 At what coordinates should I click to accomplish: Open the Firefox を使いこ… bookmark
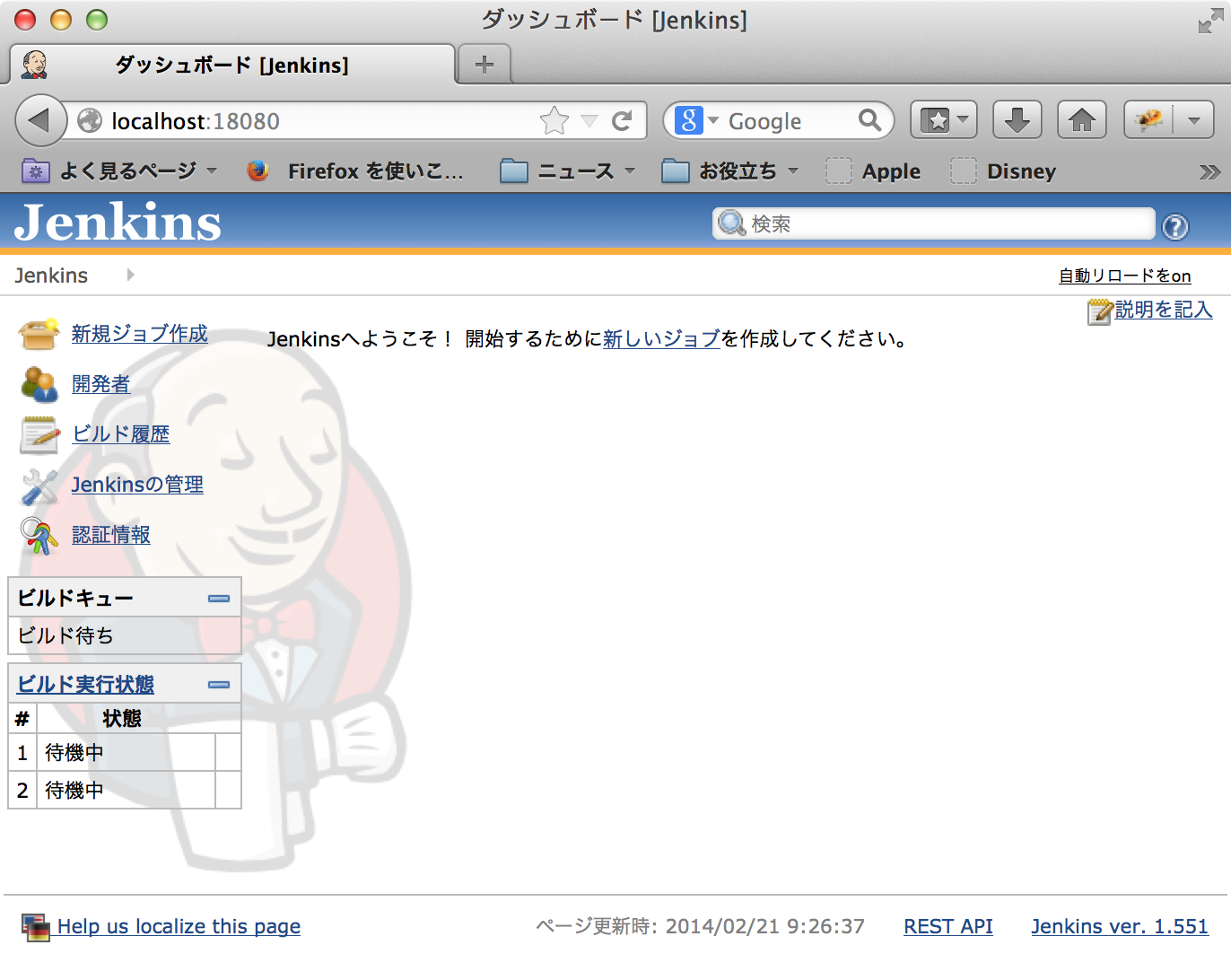coord(356,171)
